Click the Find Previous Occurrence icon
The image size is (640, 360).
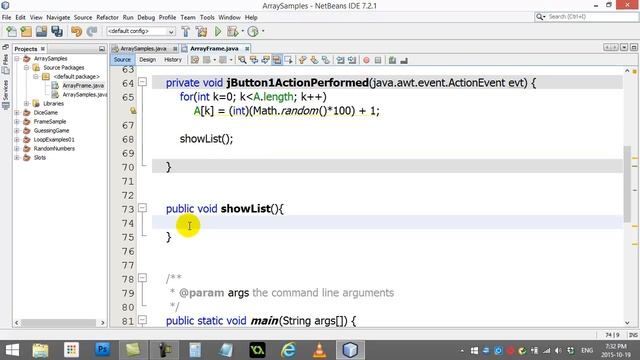[x=254, y=60]
